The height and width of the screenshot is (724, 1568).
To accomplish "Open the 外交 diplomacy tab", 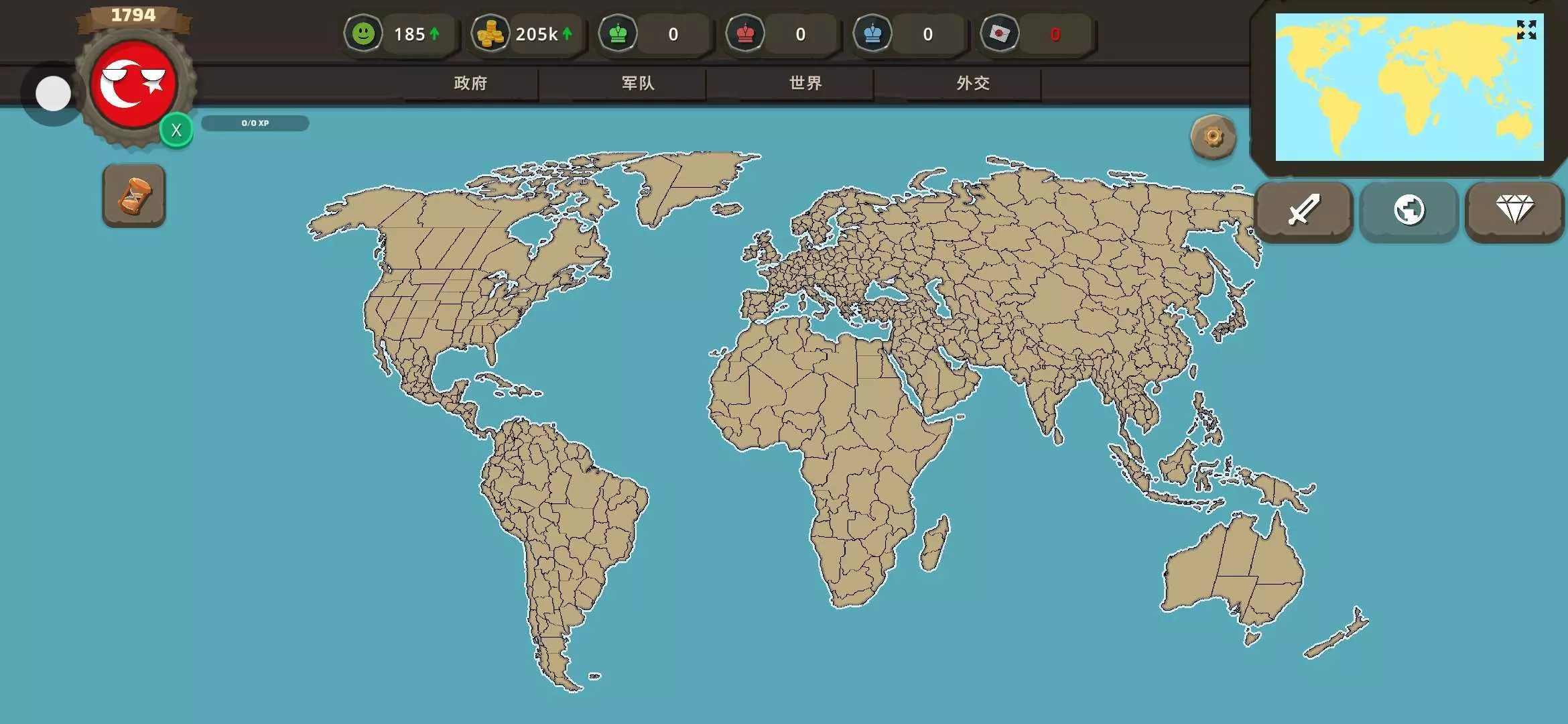I will tap(973, 83).
